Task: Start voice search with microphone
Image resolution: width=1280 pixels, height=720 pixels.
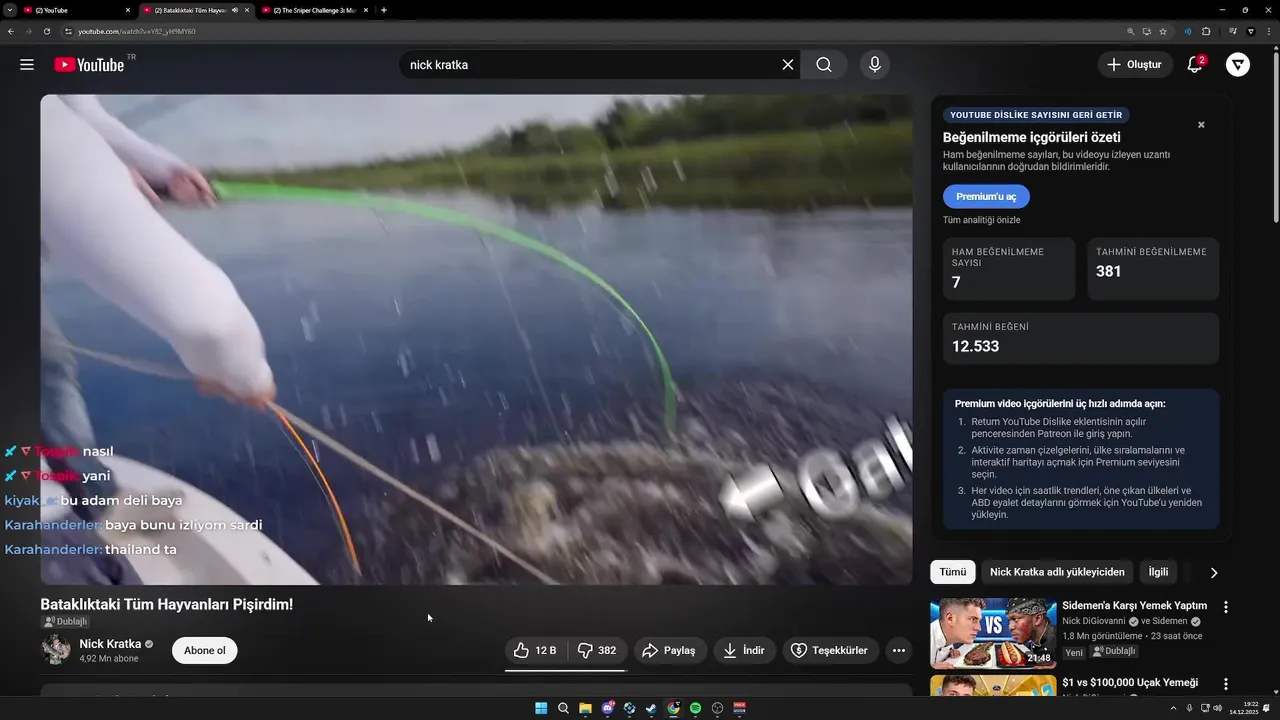Action: click(x=875, y=65)
